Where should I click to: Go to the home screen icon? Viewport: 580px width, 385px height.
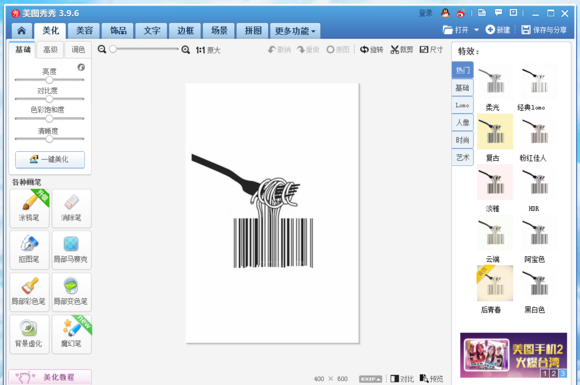(x=21, y=31)
